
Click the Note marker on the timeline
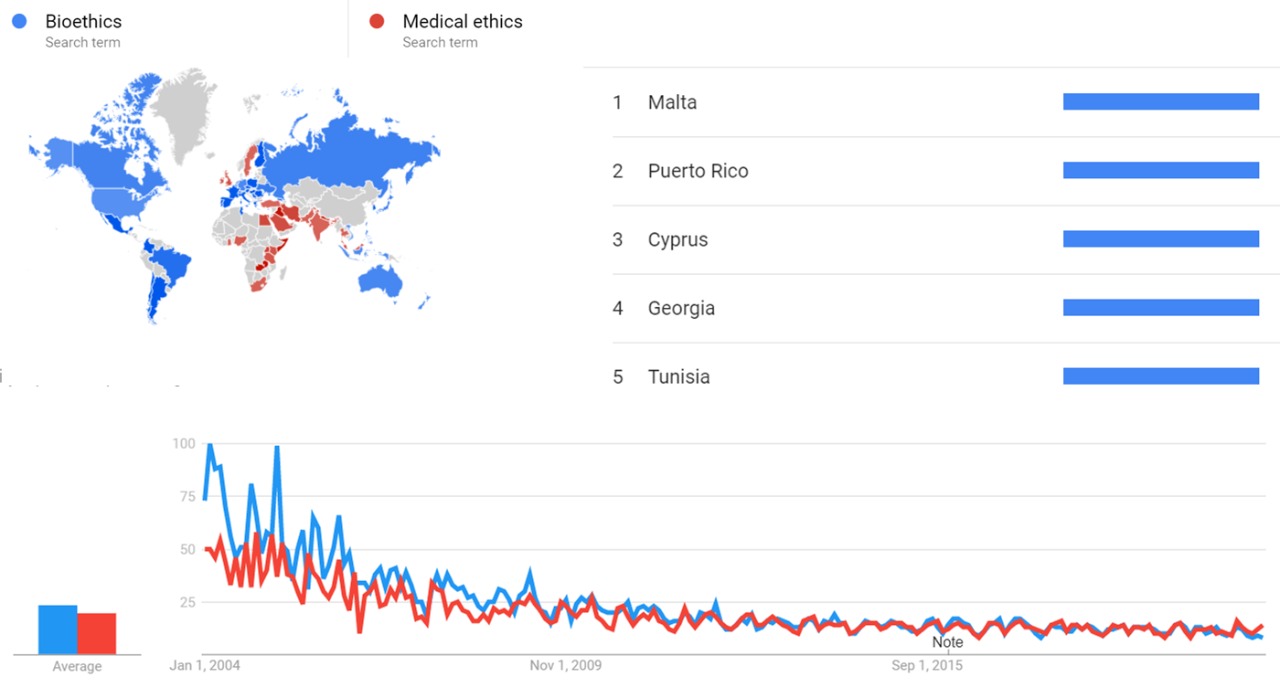(x=947, y=642)
